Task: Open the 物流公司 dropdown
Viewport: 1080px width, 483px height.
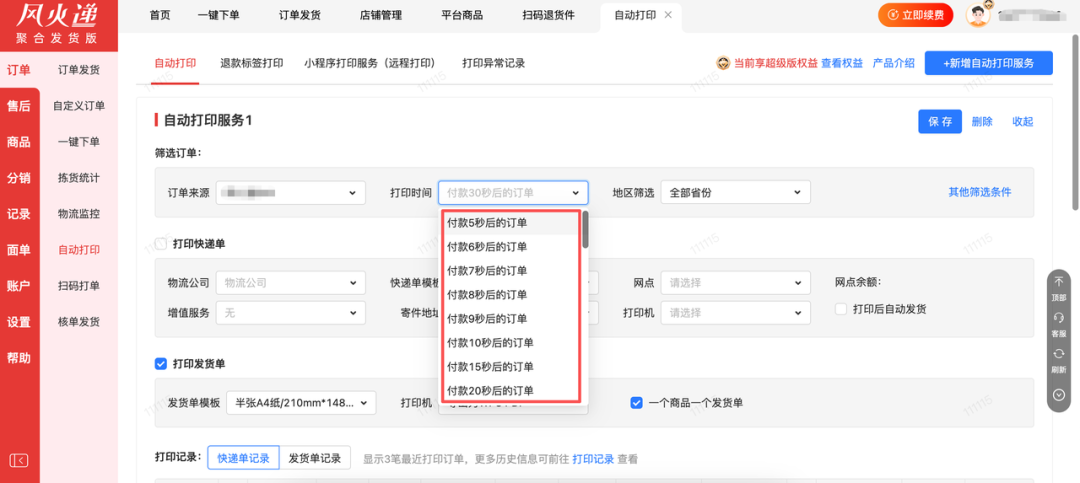Action: coord(291,282)
